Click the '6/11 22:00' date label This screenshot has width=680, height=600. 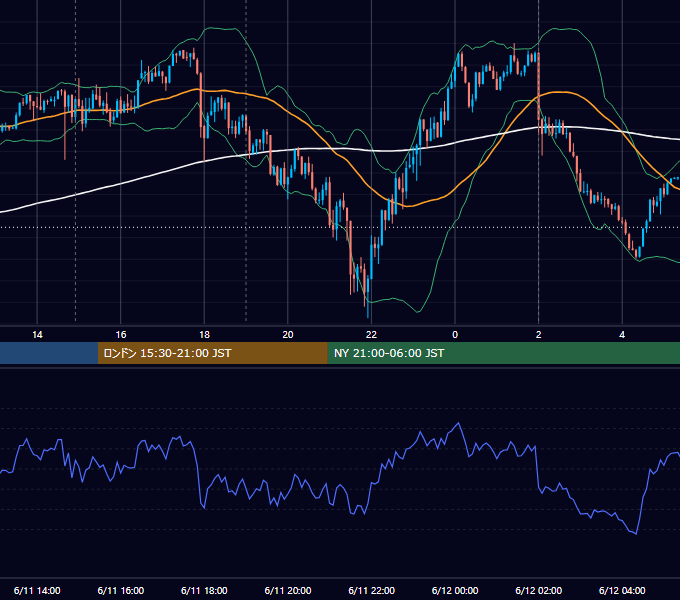[372, 590]
